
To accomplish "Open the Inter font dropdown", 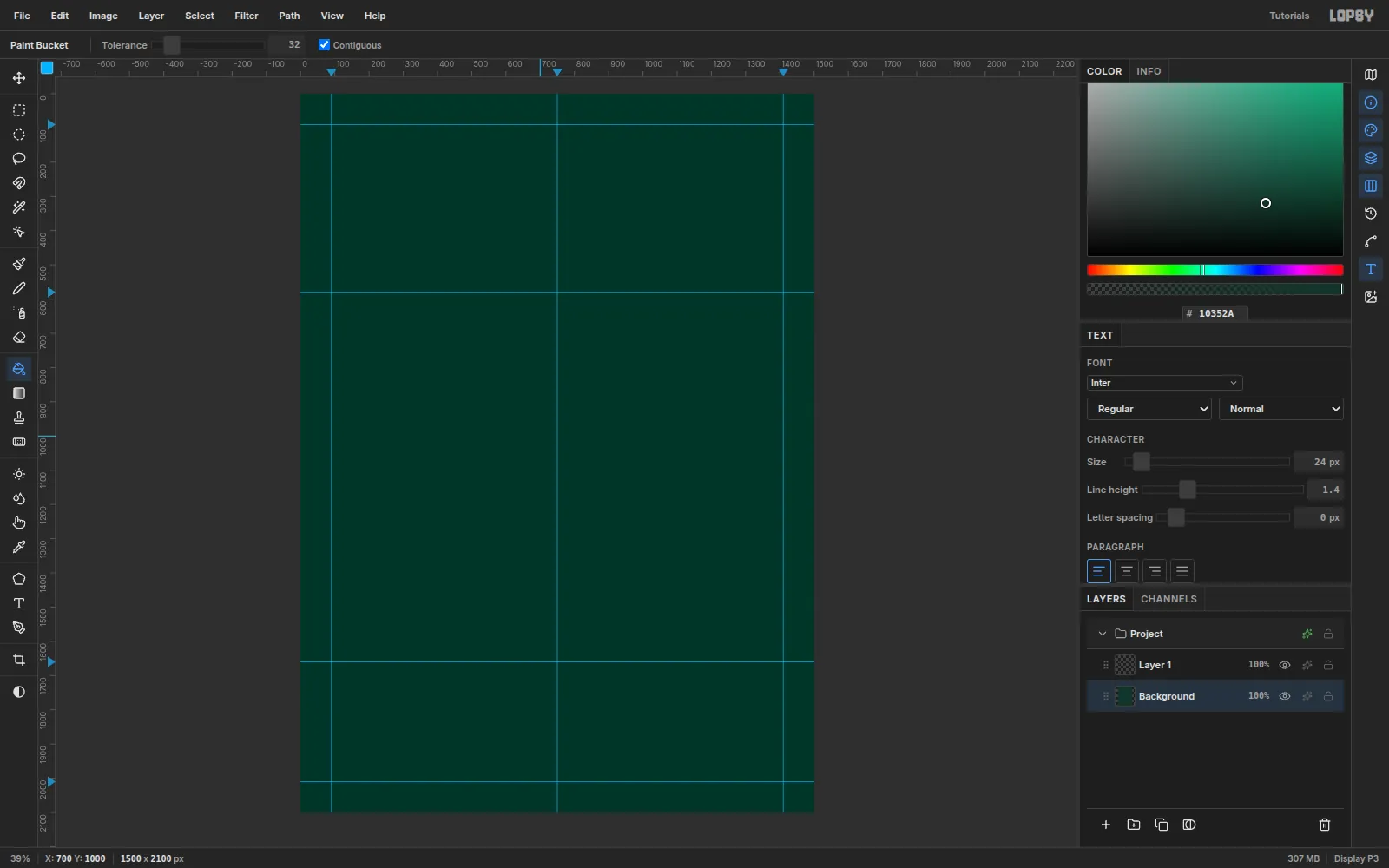I will click(1164, 383).
